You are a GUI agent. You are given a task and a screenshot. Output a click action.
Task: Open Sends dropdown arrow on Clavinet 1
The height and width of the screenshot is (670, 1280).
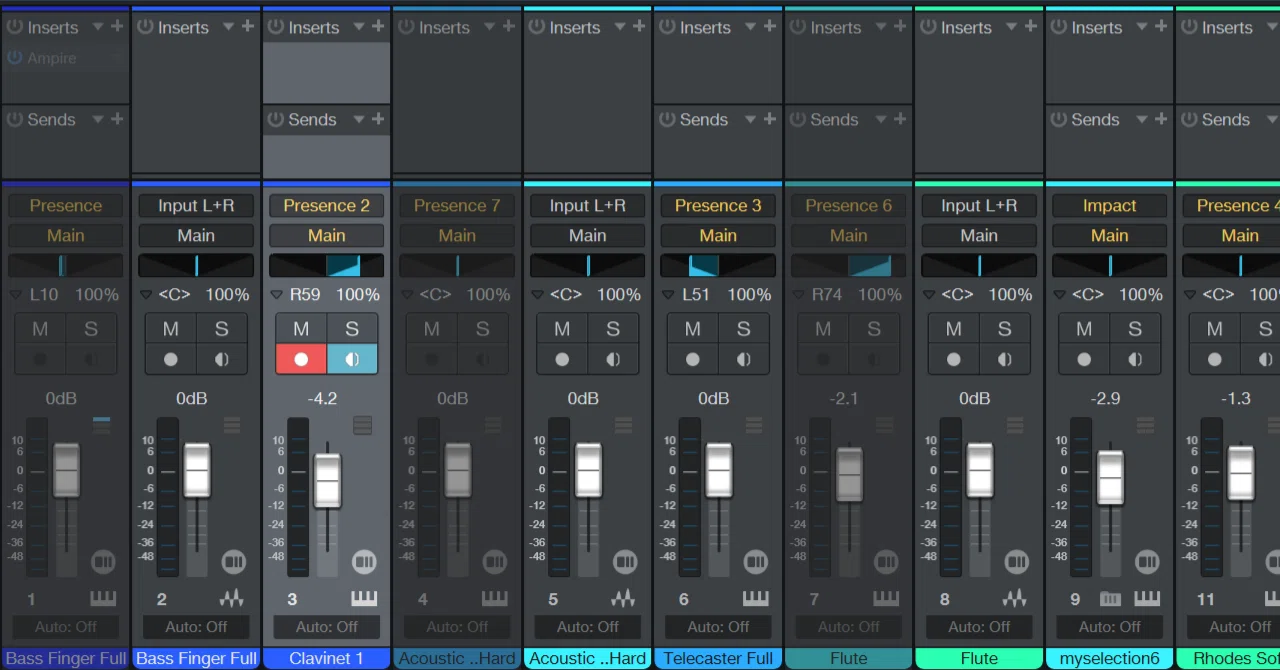pos(359,119)
